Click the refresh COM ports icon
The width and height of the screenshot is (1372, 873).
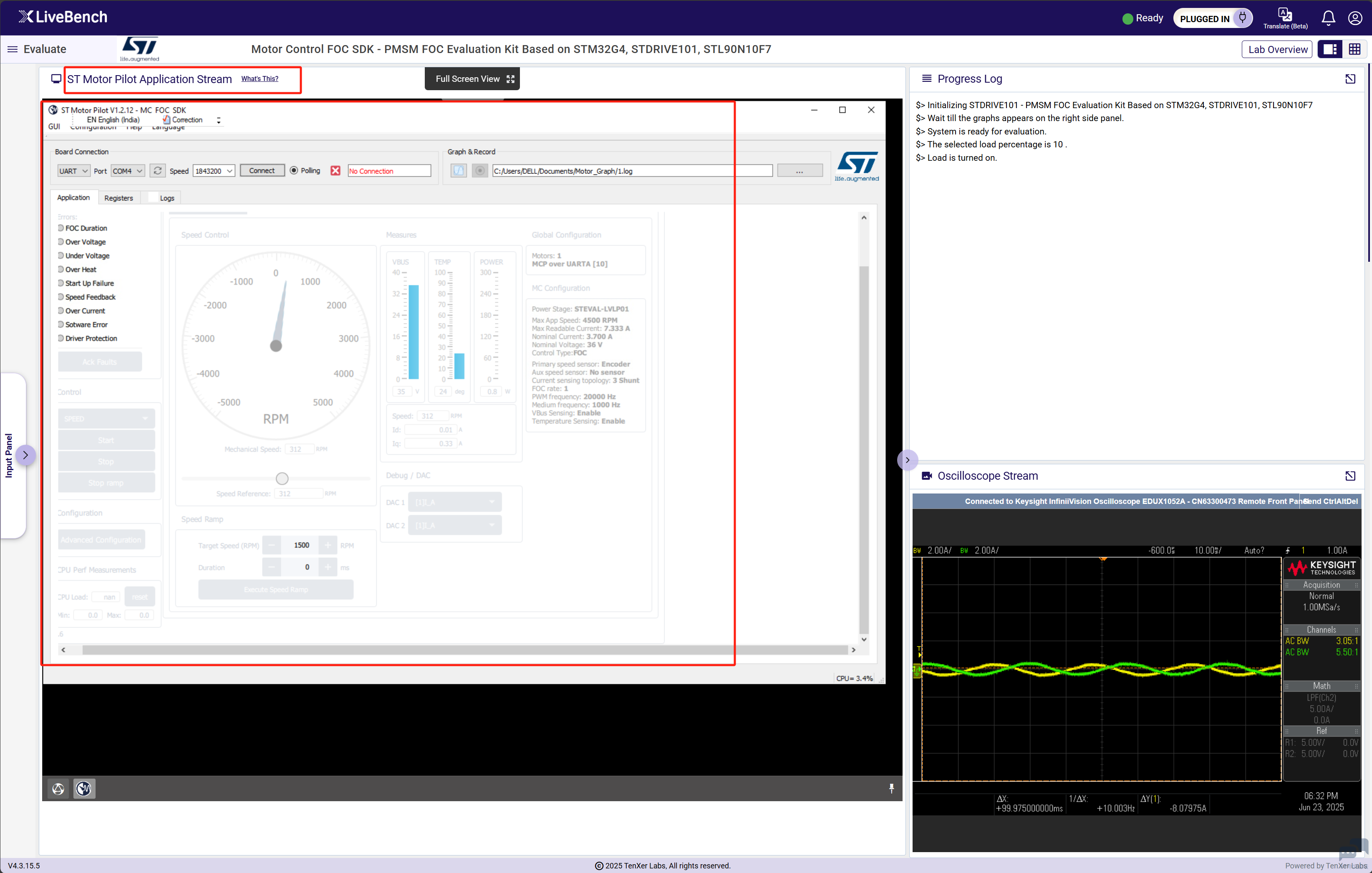(x=158, y=170)
